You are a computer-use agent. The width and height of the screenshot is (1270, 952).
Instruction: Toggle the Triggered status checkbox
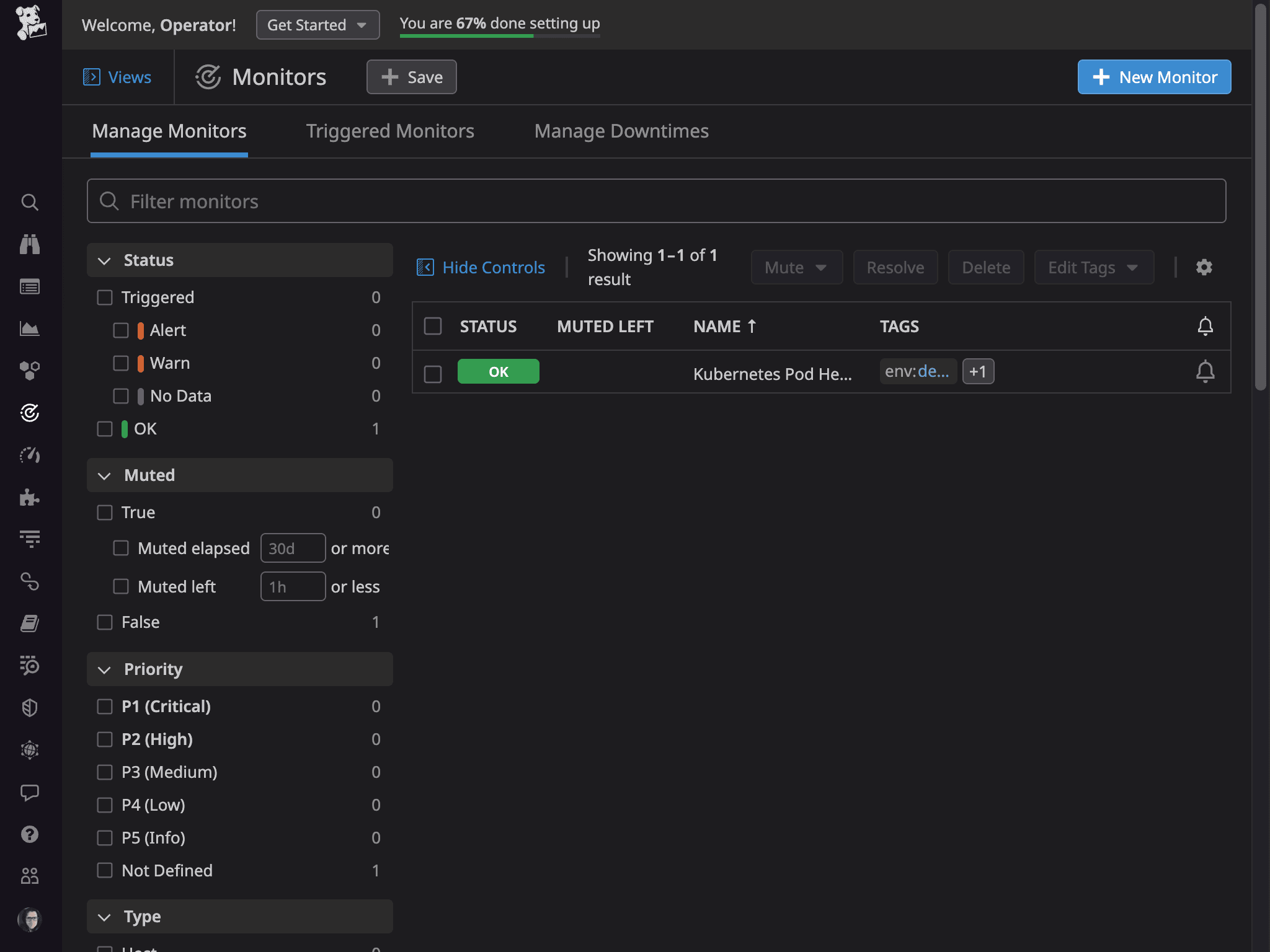coord(105,297)
